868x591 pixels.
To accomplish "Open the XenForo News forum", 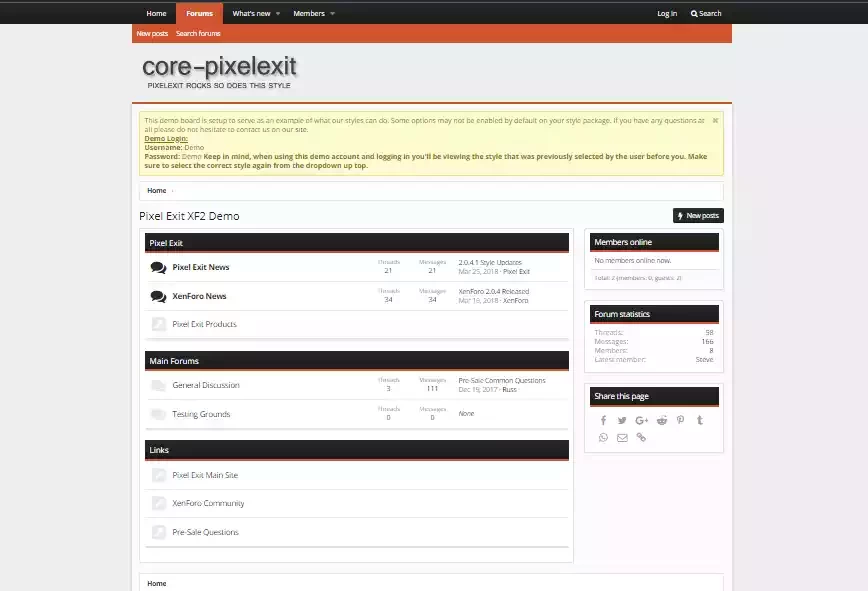I will pos(199,297).
